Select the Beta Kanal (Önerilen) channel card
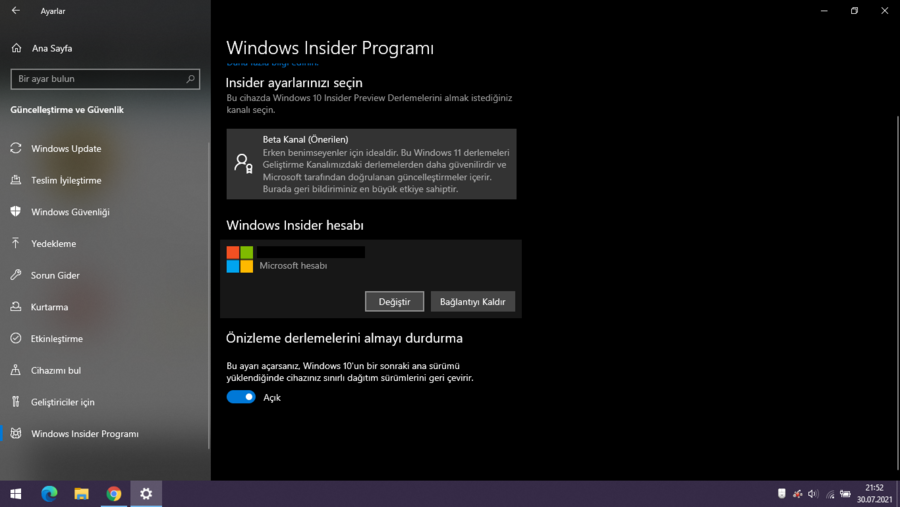This screenshot has width=900, height=507. (x=371, y=164)
